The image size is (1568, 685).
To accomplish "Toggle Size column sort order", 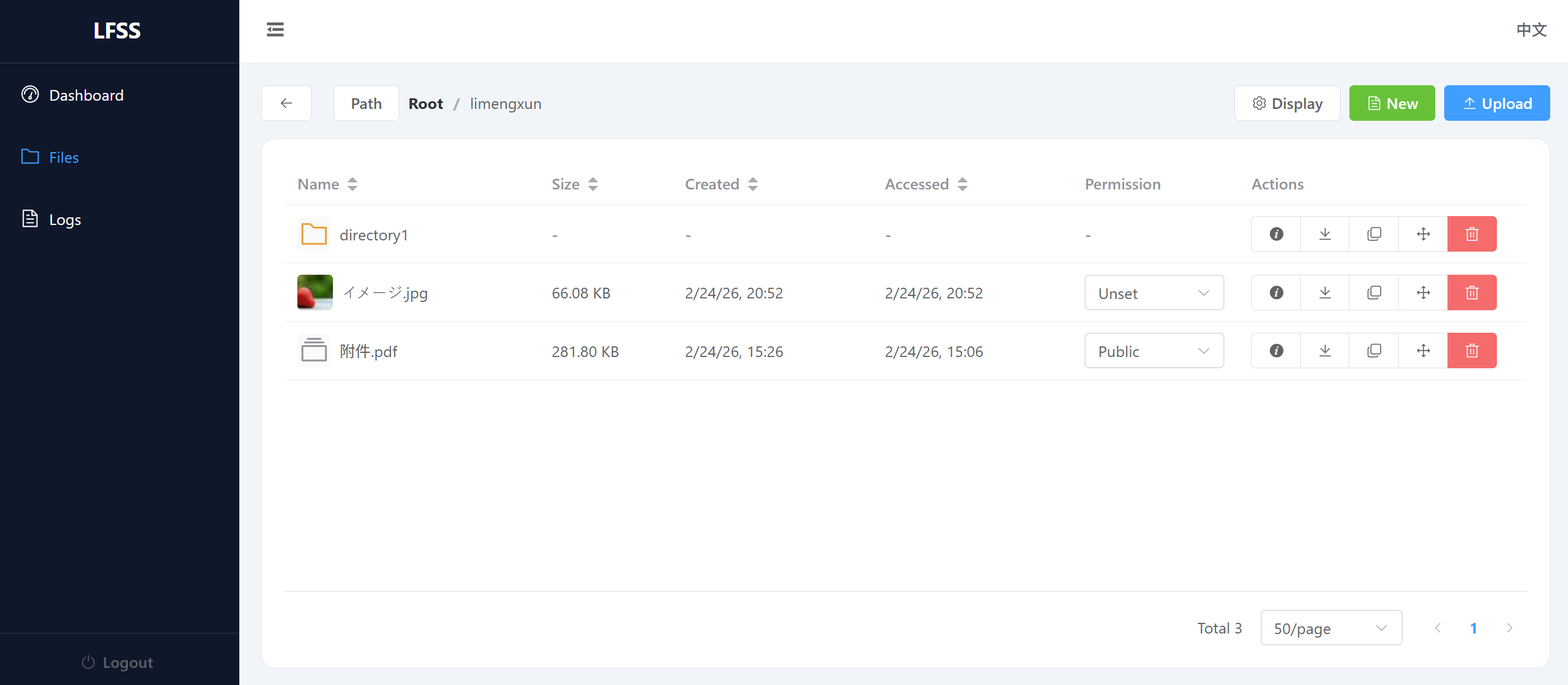I will pyautogui.click(x=593, y=184).
